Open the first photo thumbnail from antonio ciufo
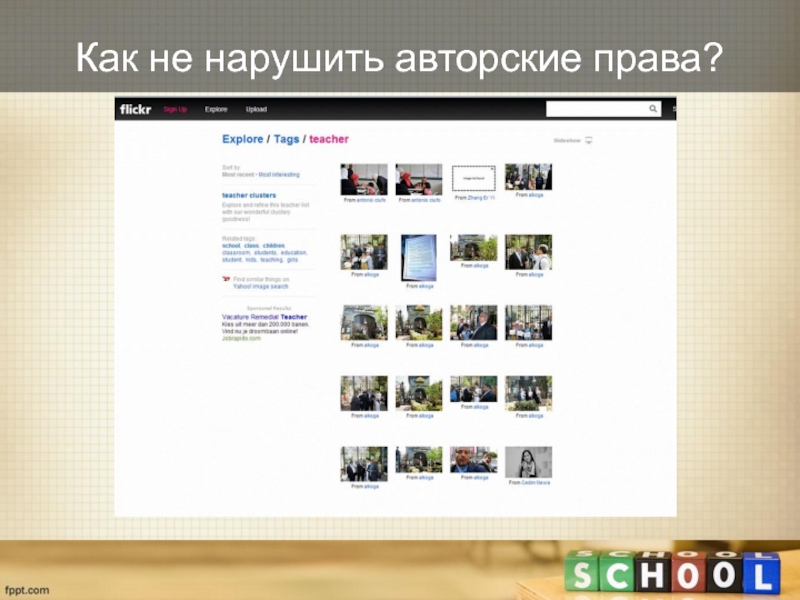This screenshot has height=600, width=800. click(364, 180)
